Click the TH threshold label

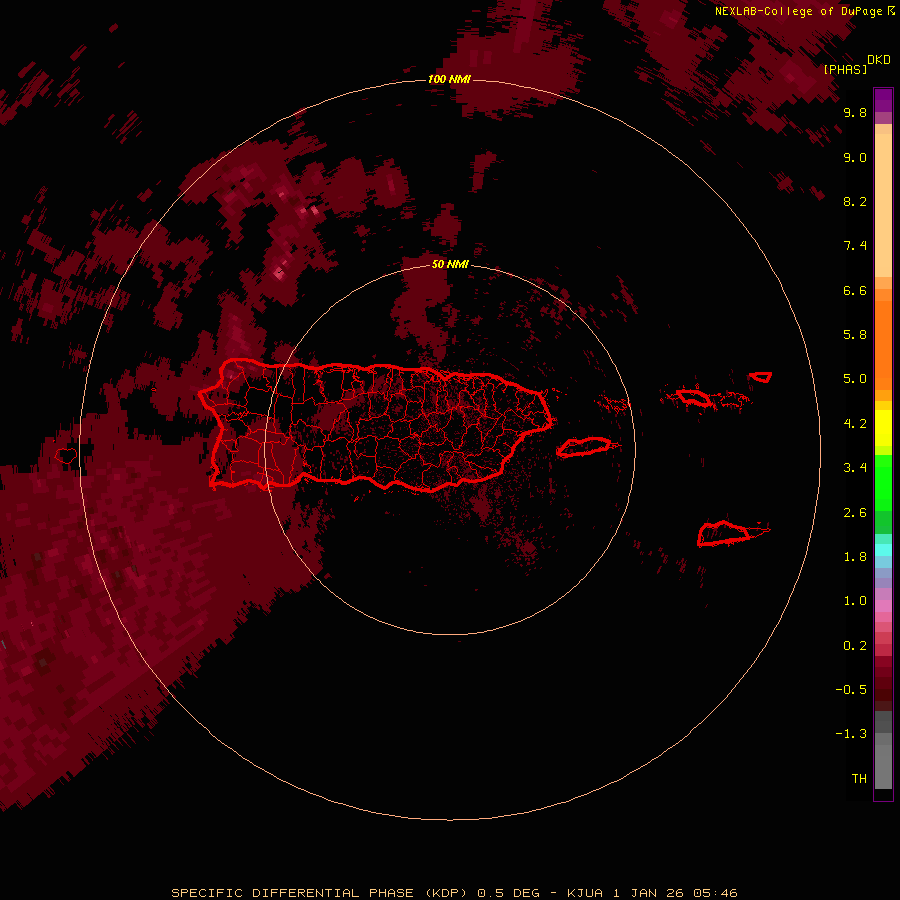[859, 779]
